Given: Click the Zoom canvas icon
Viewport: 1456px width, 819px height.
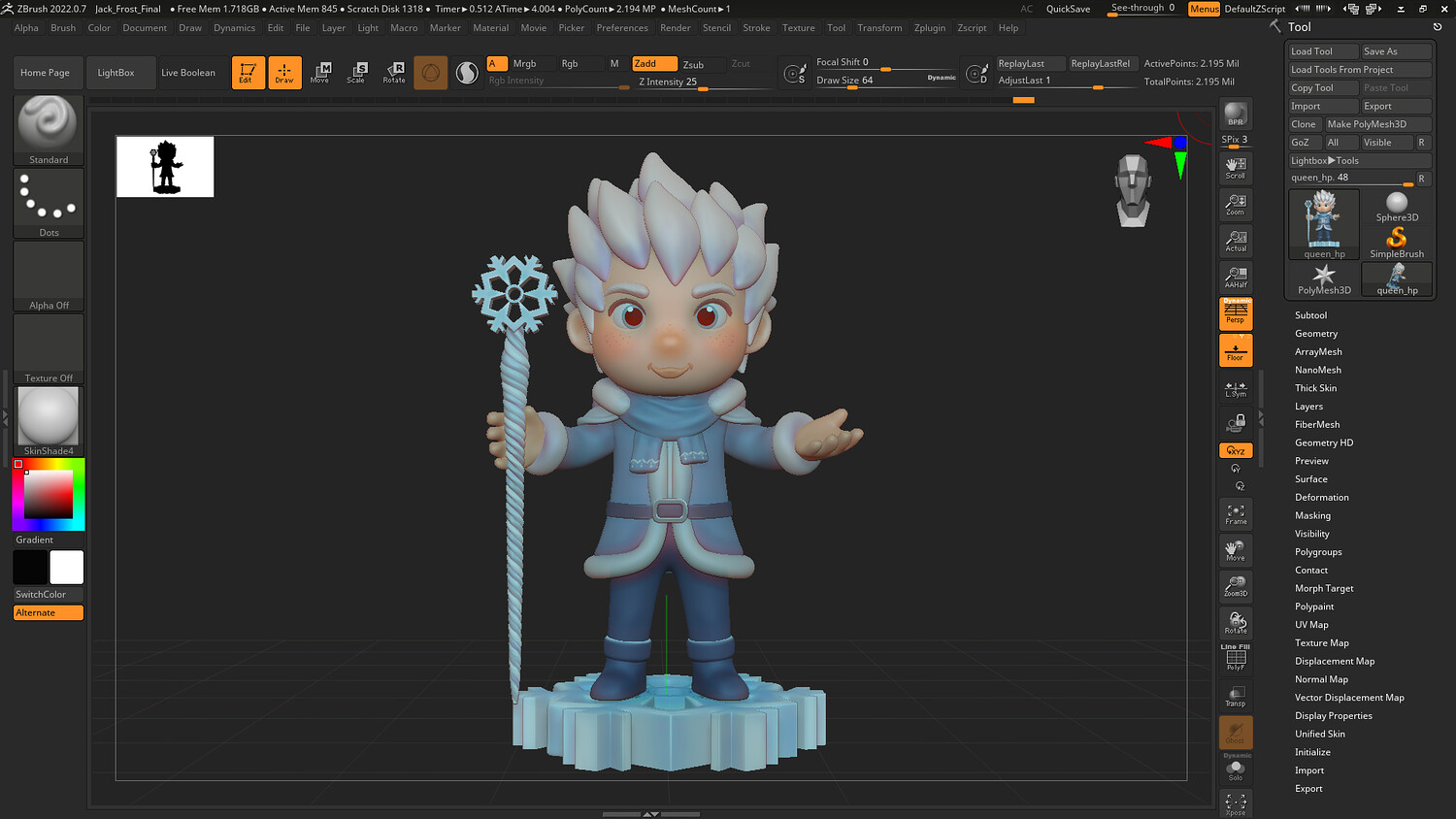Looking at the screenshot, I should 1236,204.
